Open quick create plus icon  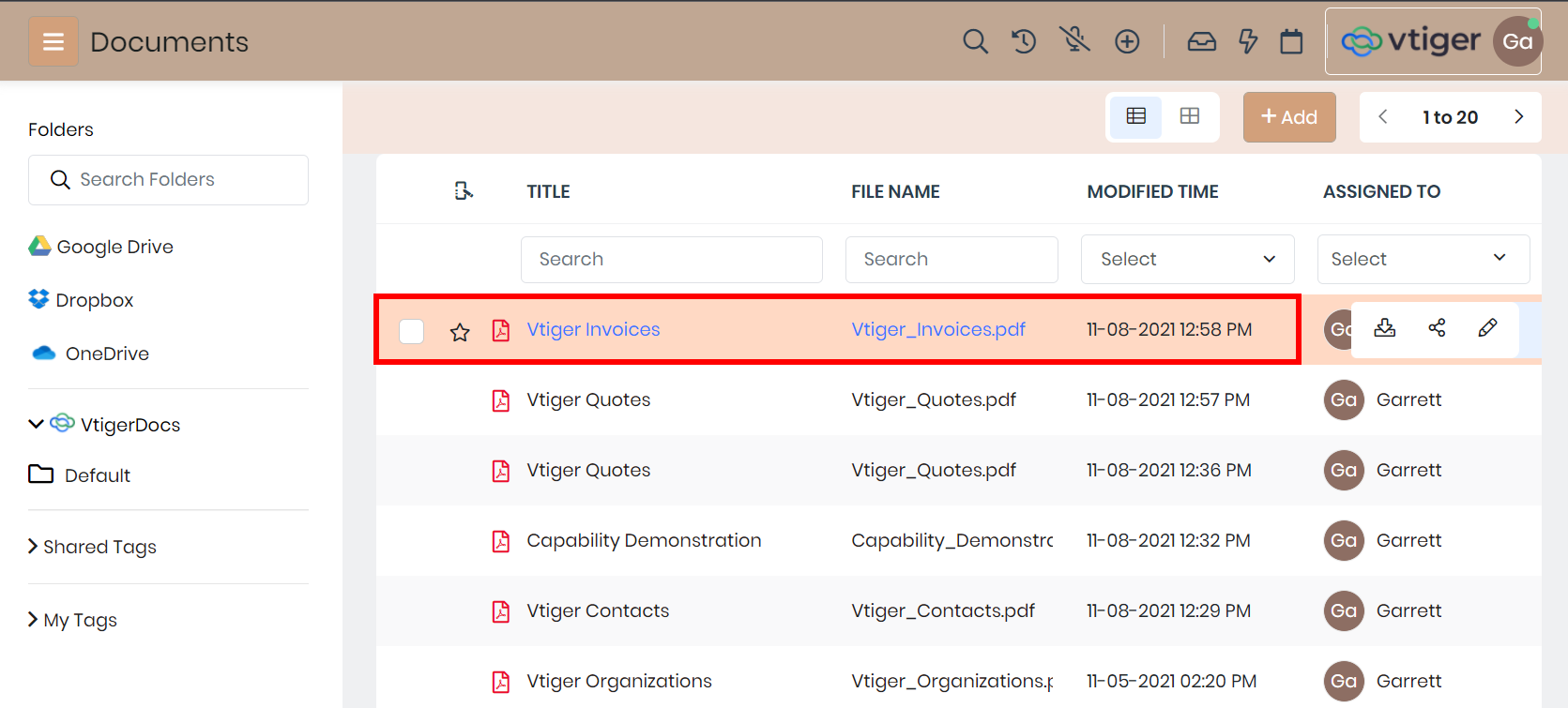click(x=1127, y=41)
